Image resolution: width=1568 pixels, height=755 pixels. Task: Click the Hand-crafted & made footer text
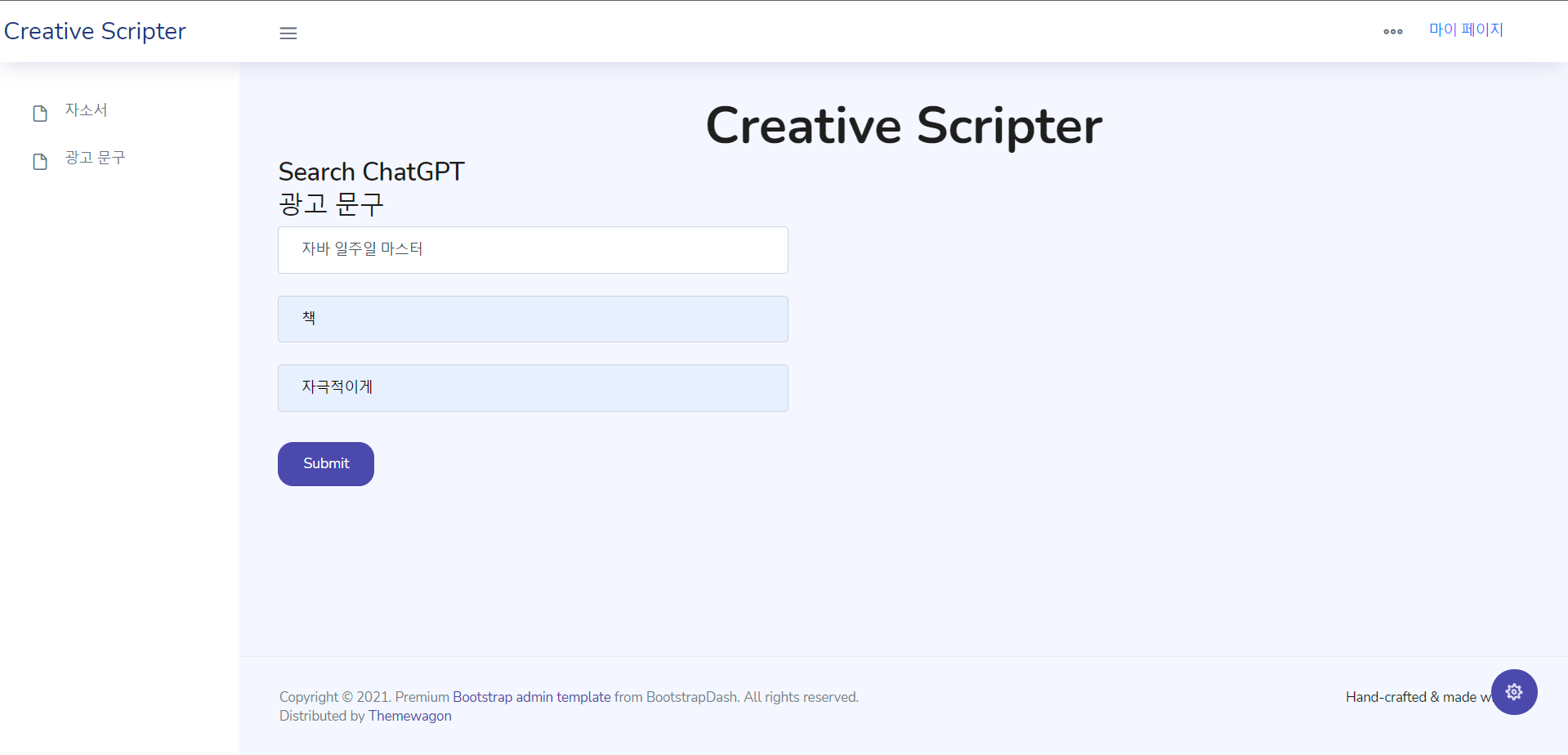tap(1418, 697)
